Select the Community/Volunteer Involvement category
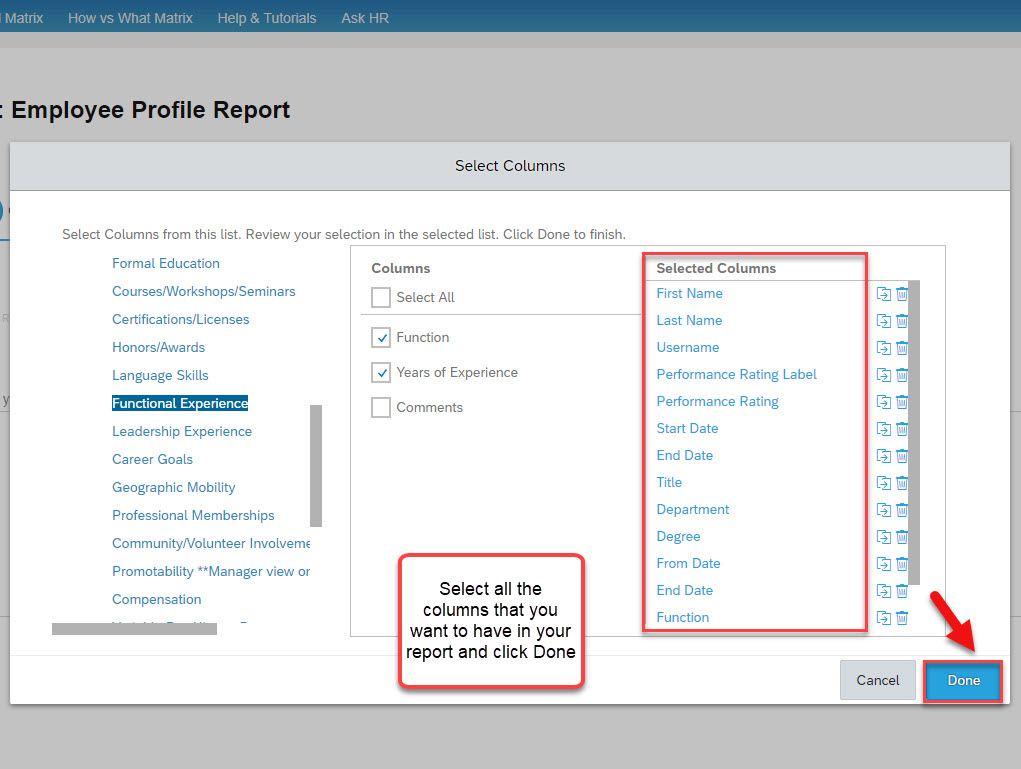The width and height of the screenshot is (1021, 769). point(211,543)
